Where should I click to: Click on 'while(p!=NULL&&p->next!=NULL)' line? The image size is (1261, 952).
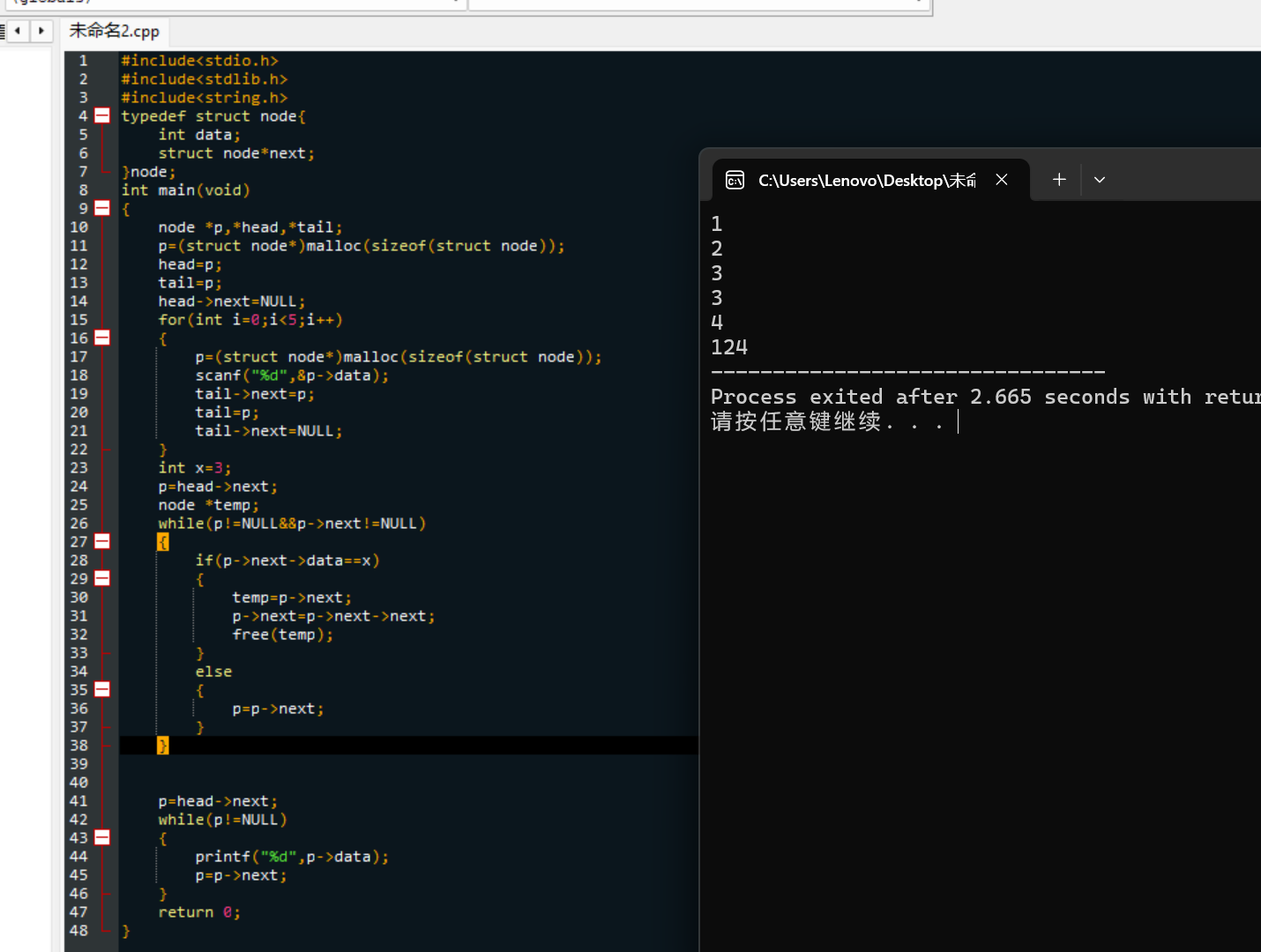pos(292,524)
